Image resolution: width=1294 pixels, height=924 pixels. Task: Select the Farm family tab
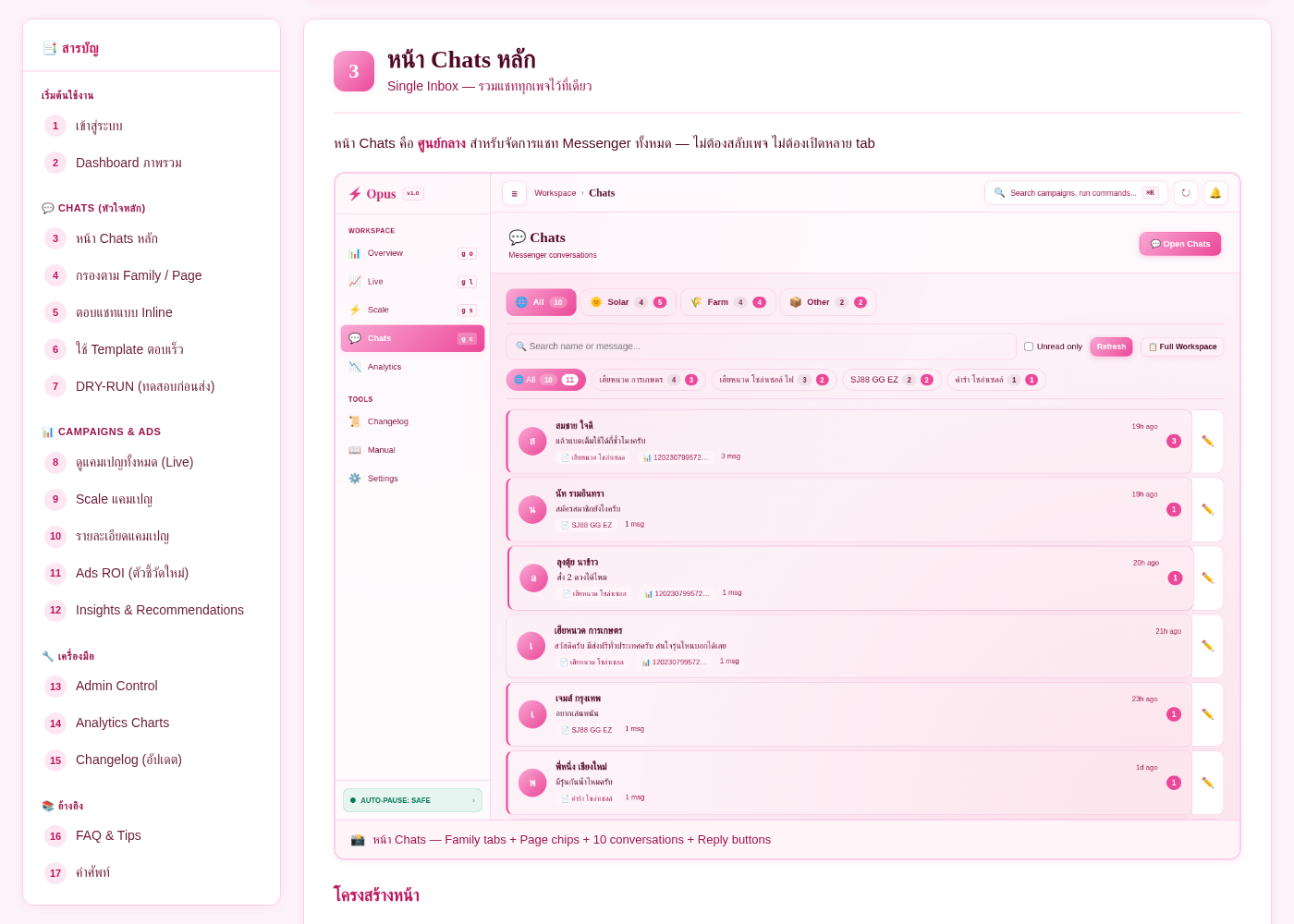click(x=728, y=302)
